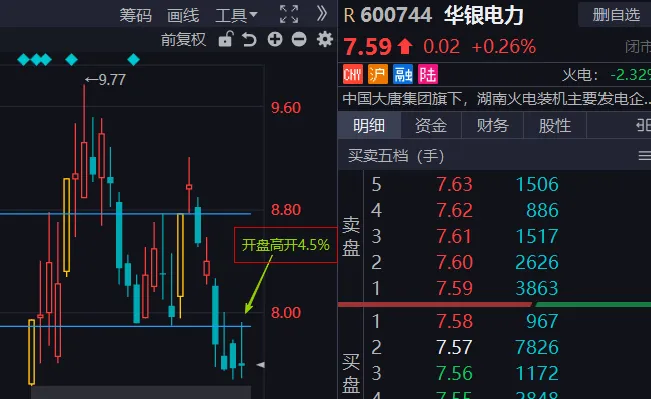Switch to the 股性 tab

(x=555, y=125)
